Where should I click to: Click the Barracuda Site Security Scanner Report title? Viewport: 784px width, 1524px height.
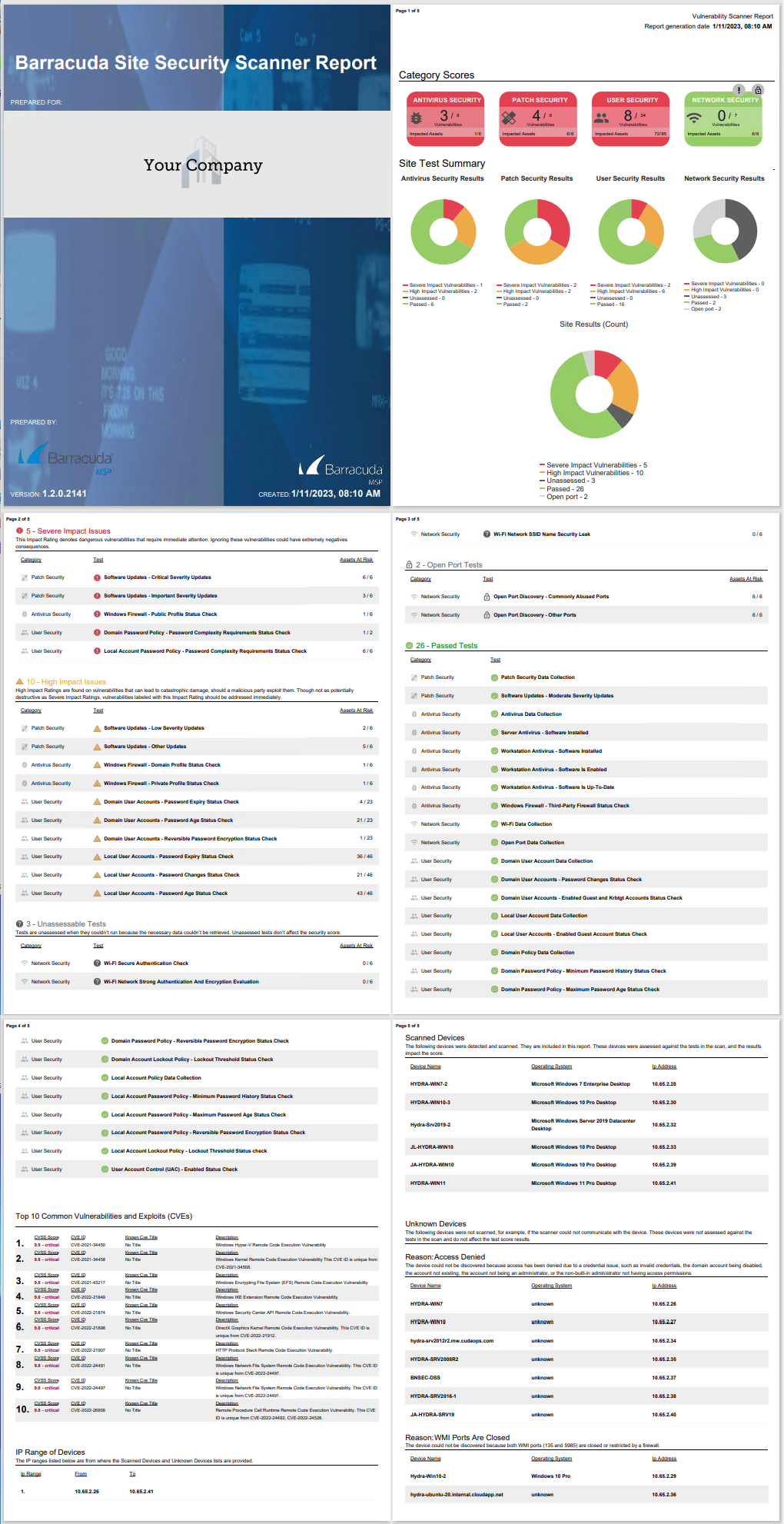pos(196,63)
